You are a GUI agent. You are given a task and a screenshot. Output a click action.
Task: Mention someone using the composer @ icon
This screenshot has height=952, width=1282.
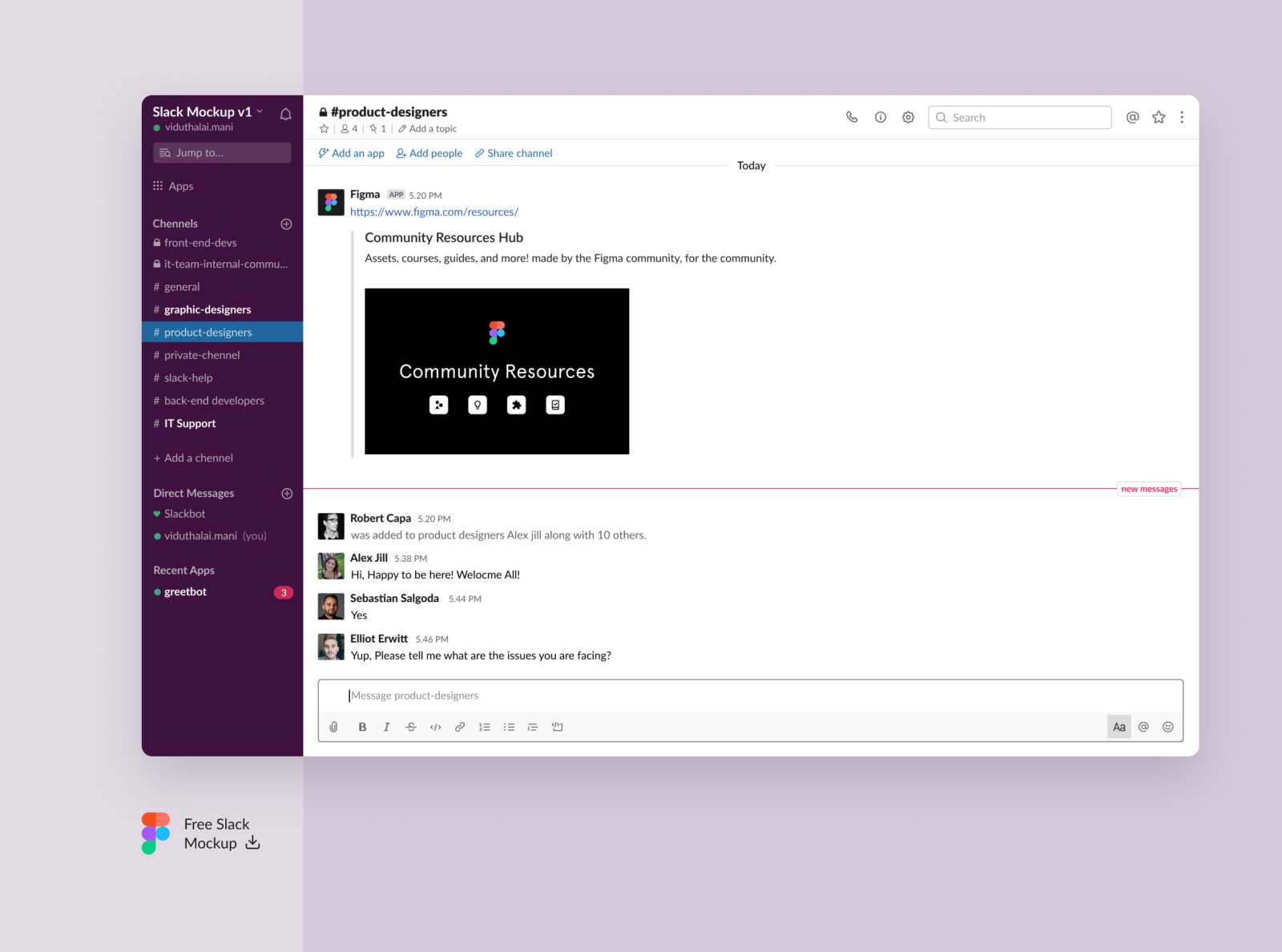pos(1143,727)
